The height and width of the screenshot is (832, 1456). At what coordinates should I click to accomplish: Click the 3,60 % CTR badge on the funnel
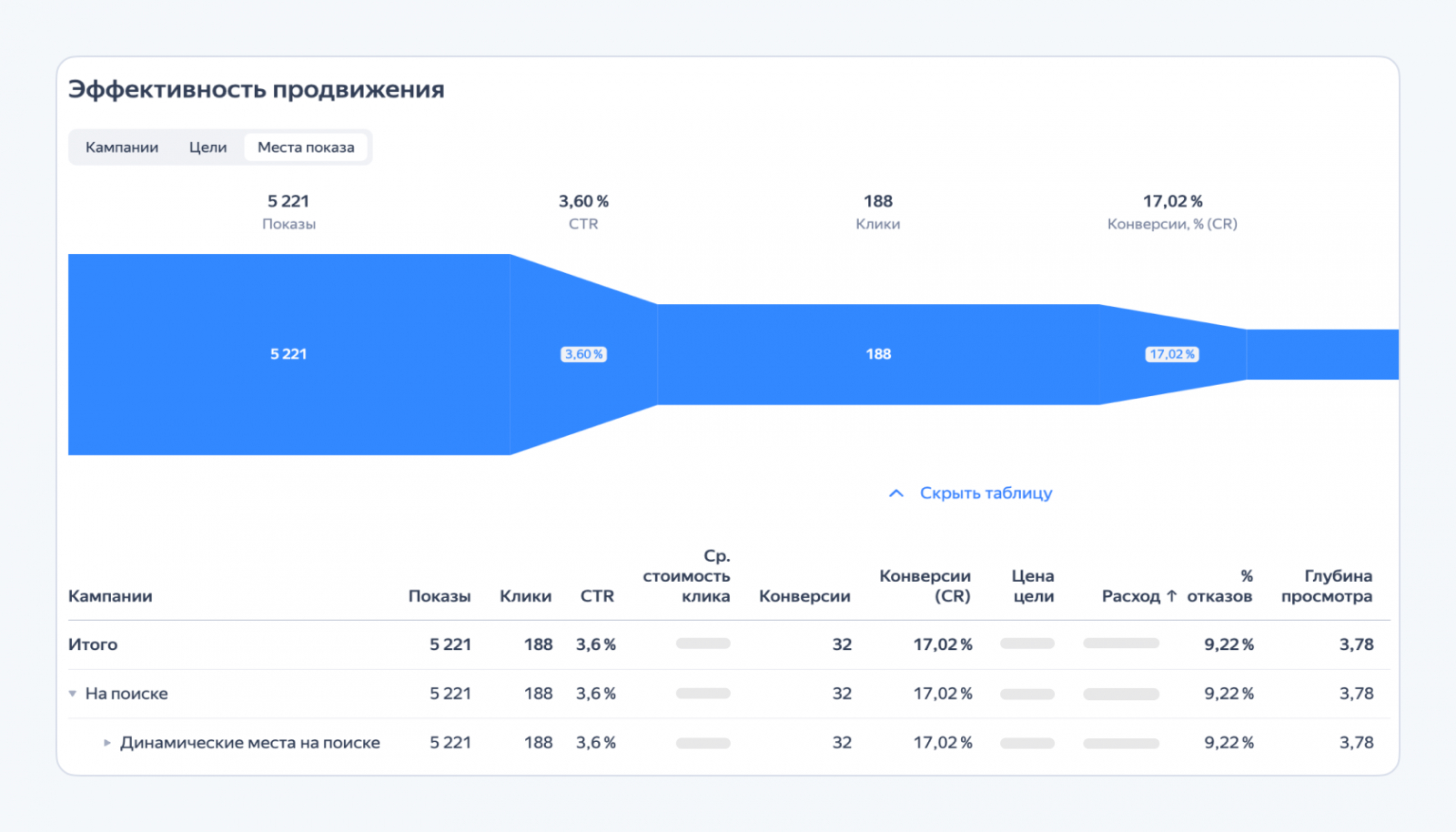tap(582, 354)
